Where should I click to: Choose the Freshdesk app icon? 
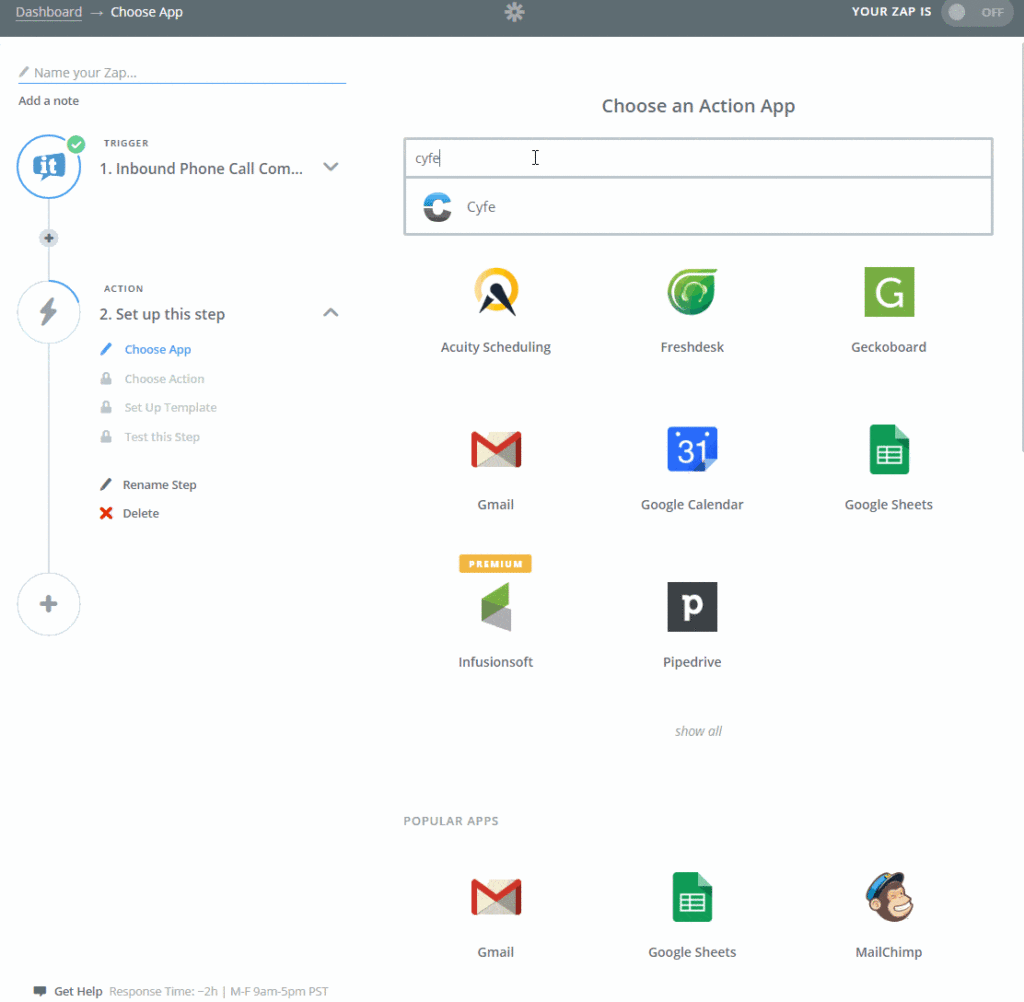pos(692,292)
